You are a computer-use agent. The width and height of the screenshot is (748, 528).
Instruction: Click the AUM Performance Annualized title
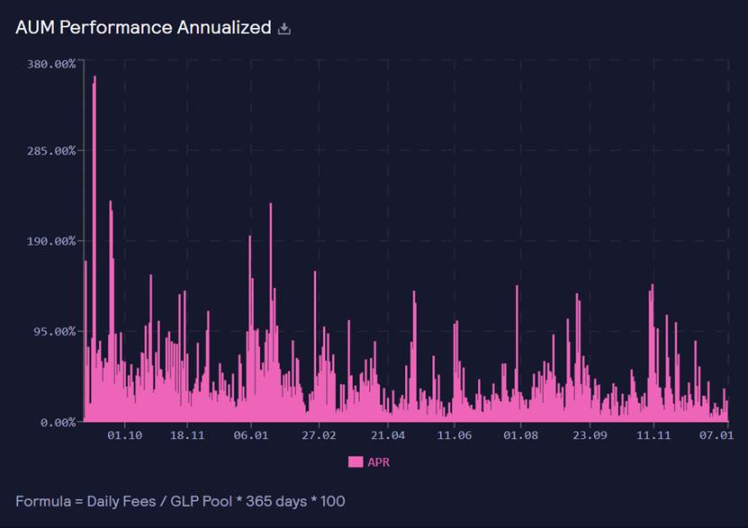(143, 28)
